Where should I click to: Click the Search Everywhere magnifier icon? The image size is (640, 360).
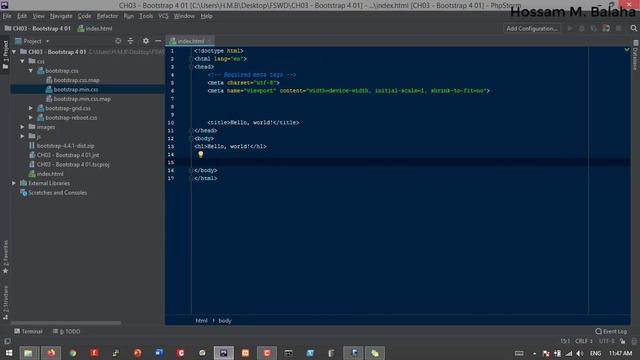tap(633, 29)
